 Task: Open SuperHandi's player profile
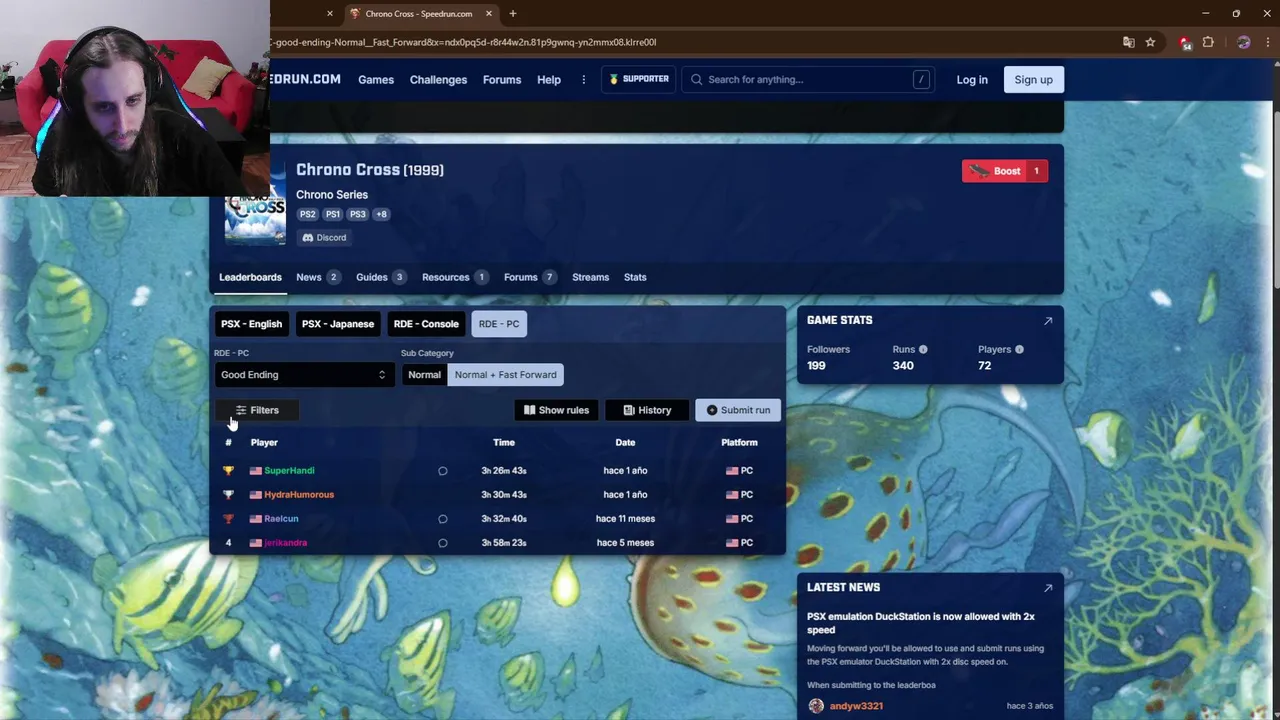click(289, 470)
